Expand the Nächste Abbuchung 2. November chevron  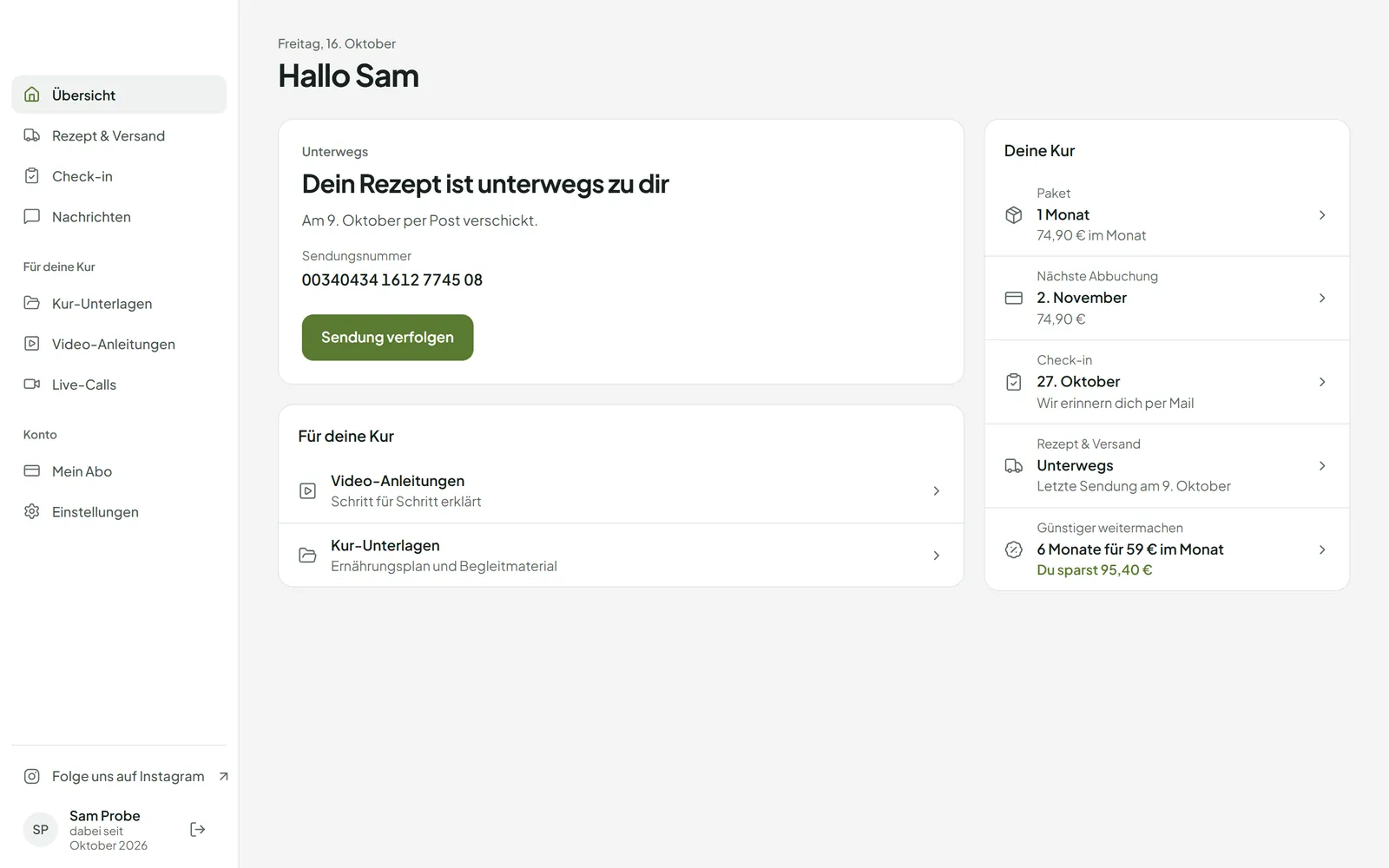[x=1322, y=298]
